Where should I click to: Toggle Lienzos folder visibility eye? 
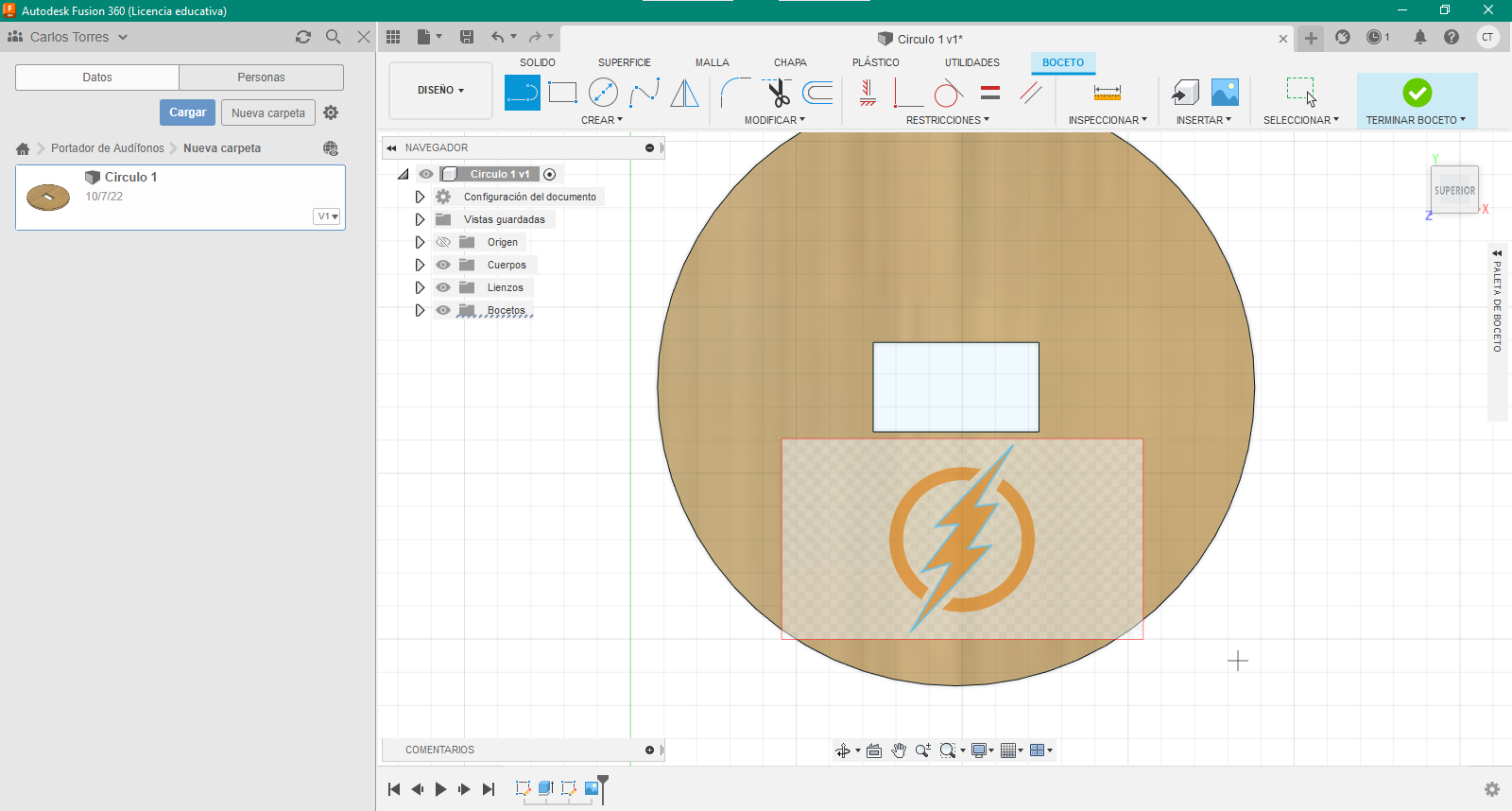coord(443,287)
